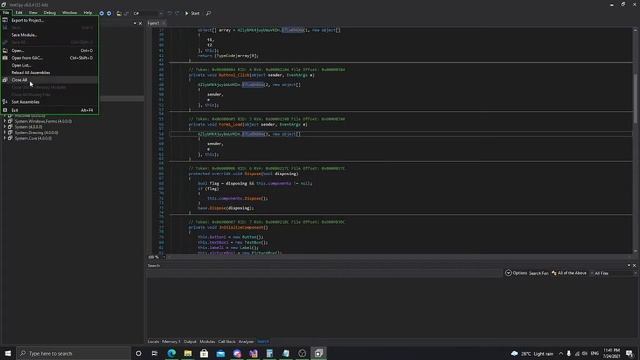Viewport: 640px width, 360px height.
Task: Switch to the Modules tab
Action: point(207,342)
